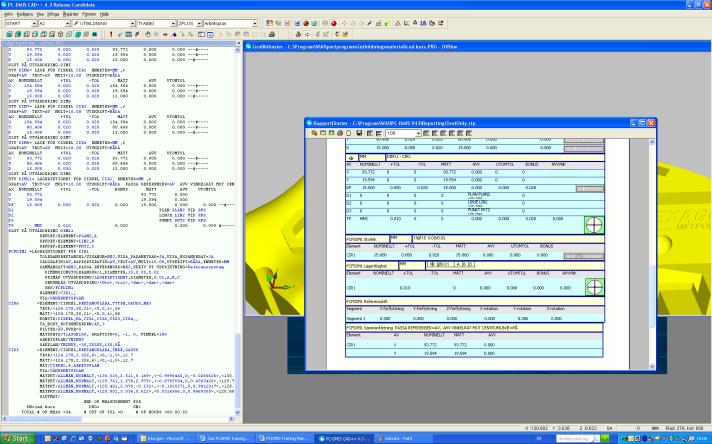The height and width of the screenshot is (444, 712).
Task: Click the dark filled square view icon
Action: click(94, 35)
